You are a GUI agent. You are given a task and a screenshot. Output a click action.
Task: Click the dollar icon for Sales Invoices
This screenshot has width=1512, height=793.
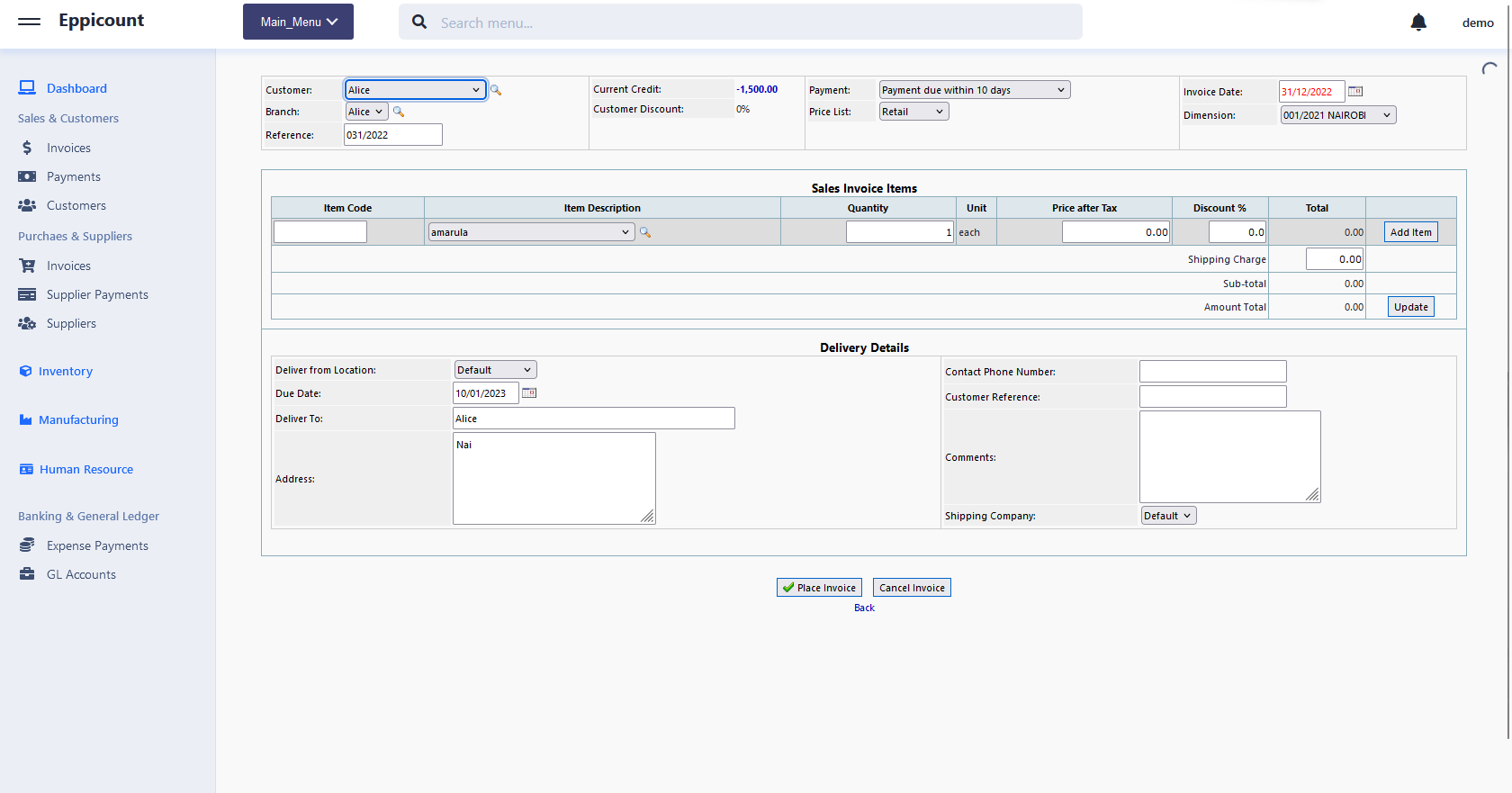coord(27,148)
